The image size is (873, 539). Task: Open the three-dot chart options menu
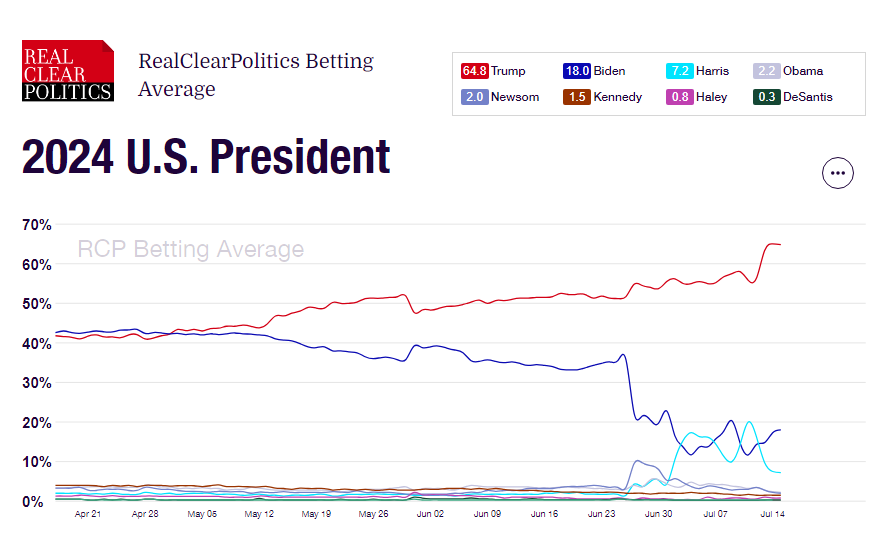click(837, 173)
